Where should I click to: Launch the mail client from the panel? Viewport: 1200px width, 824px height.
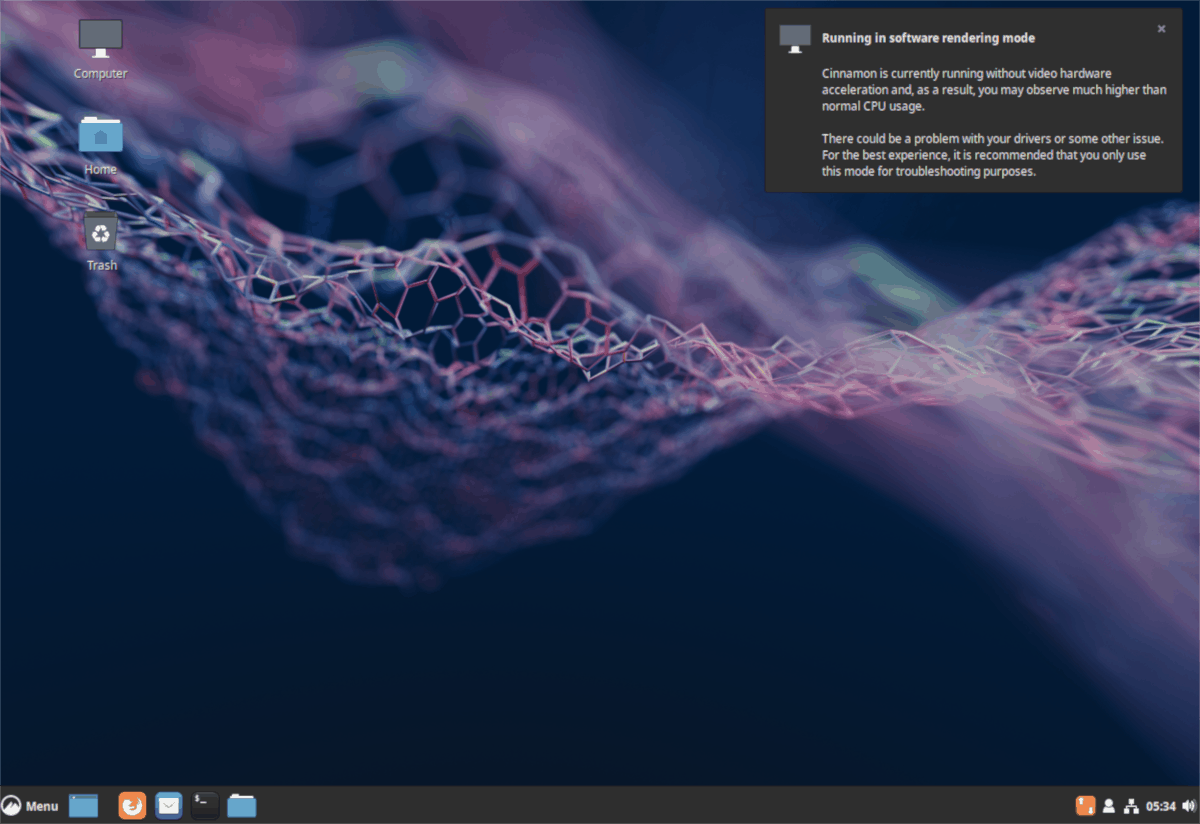tap(168, 805)
